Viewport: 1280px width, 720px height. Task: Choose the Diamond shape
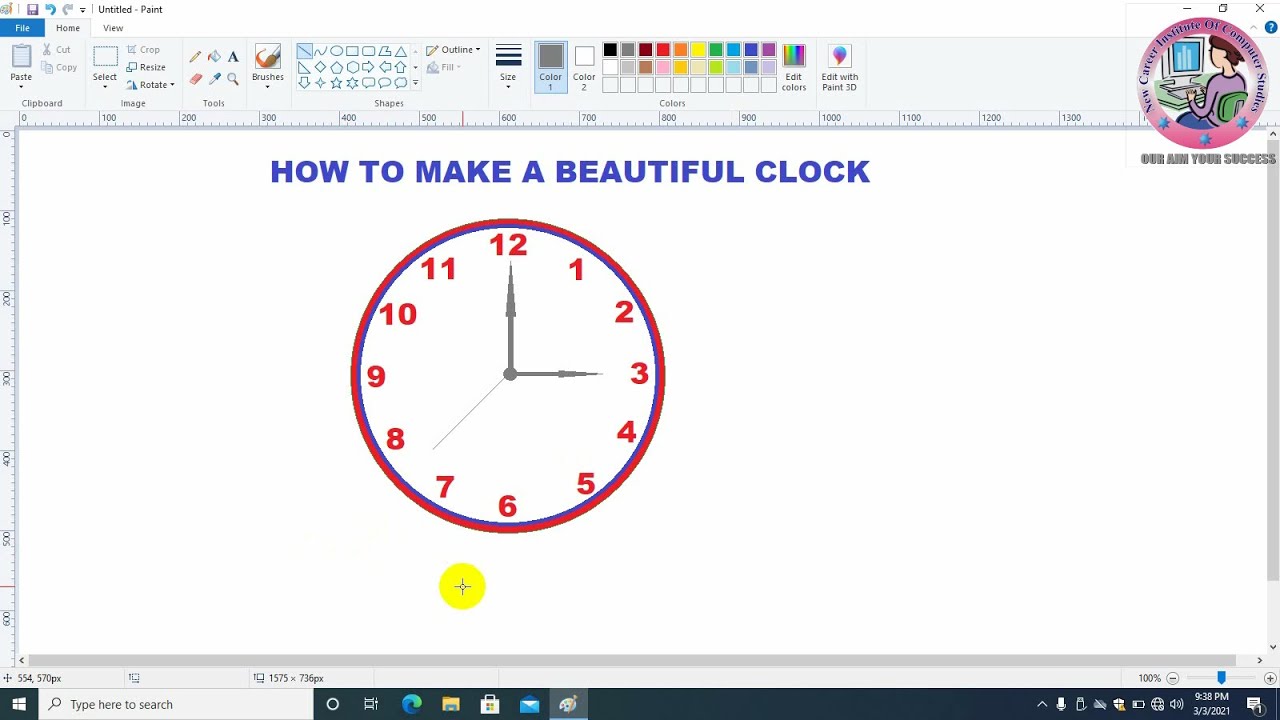pos(320,67)
